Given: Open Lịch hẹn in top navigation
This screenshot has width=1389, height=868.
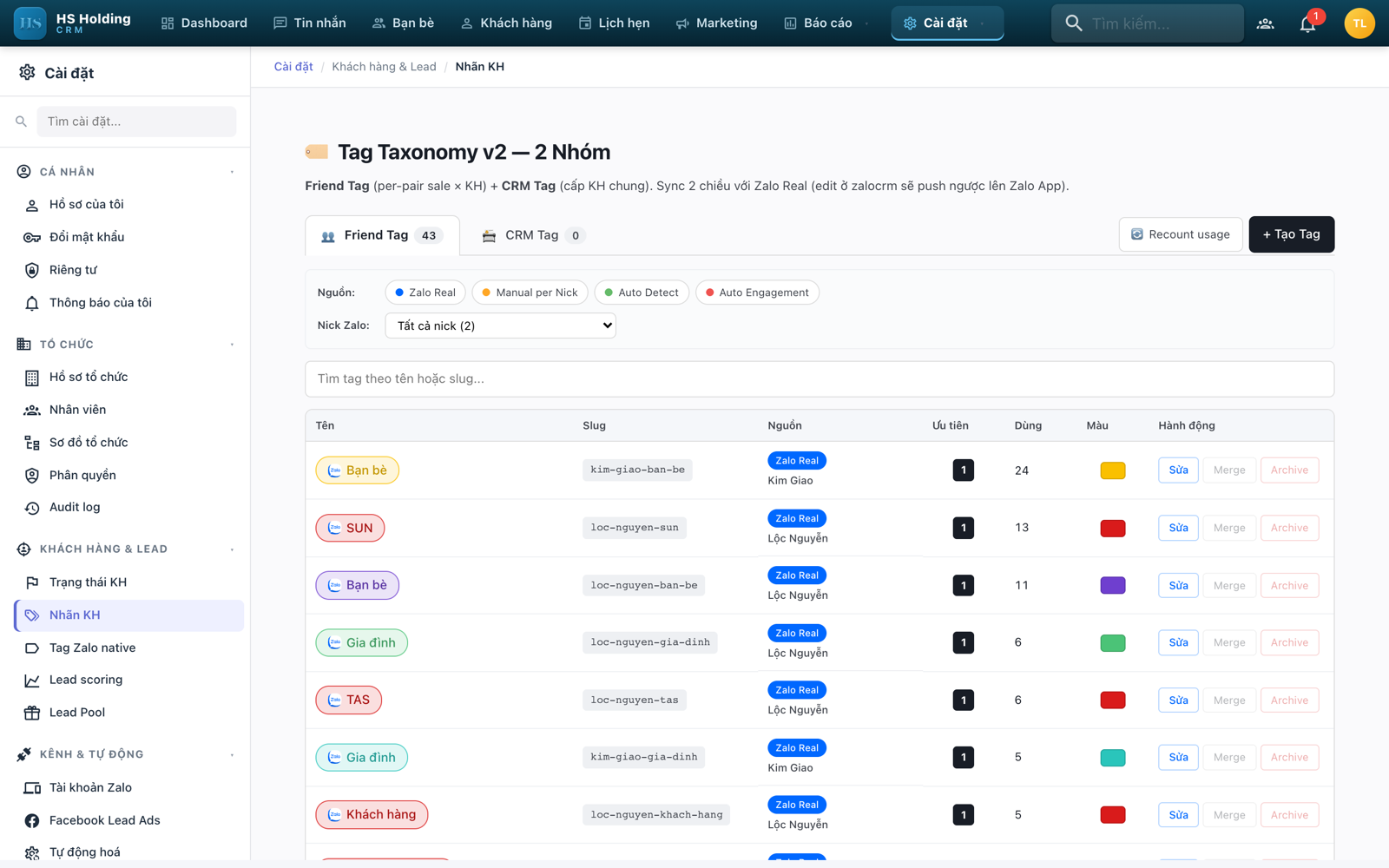Looking at the screenshot, I should 614,23.
